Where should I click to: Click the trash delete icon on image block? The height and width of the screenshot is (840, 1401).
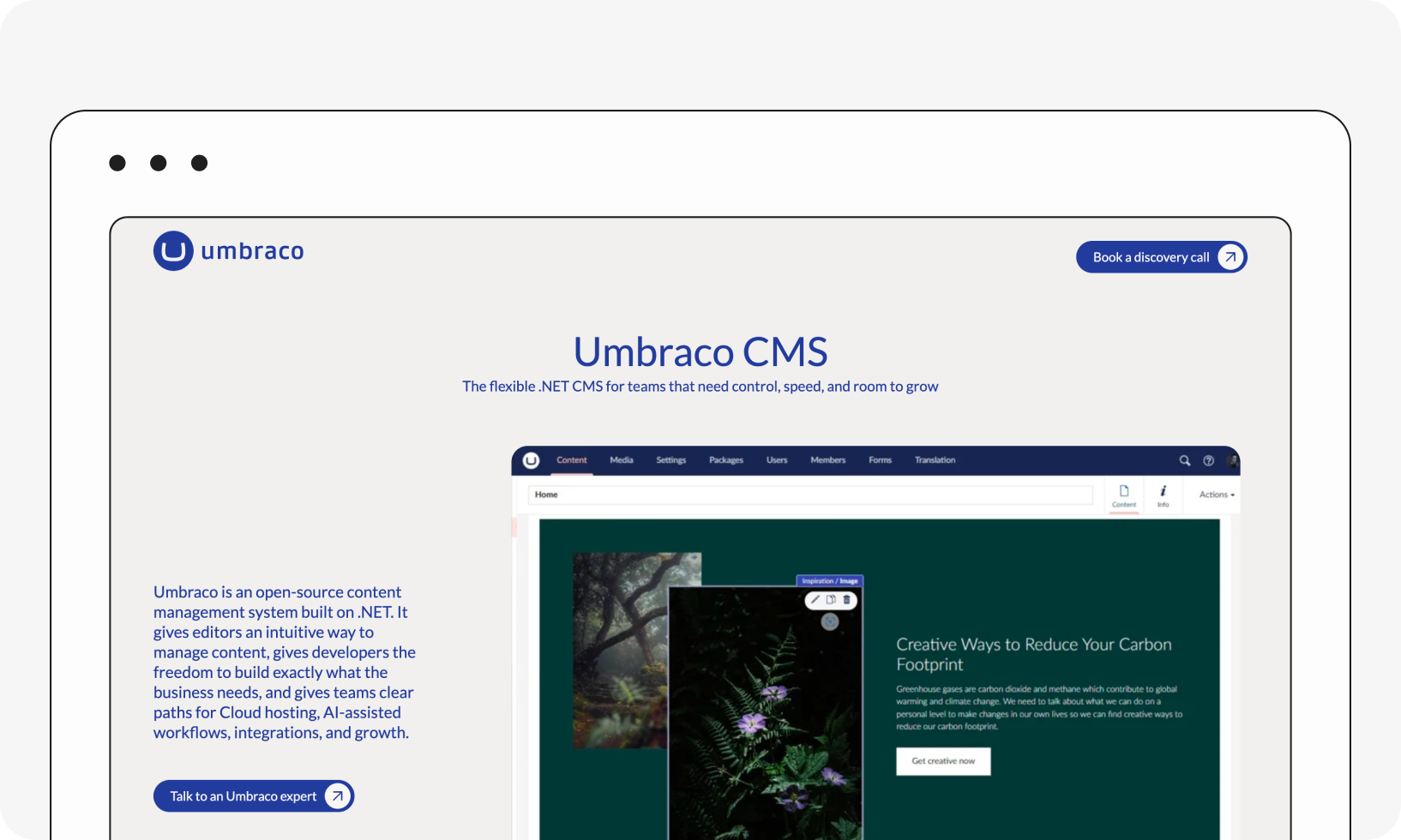pyautogui.click(x=846, y=600)
